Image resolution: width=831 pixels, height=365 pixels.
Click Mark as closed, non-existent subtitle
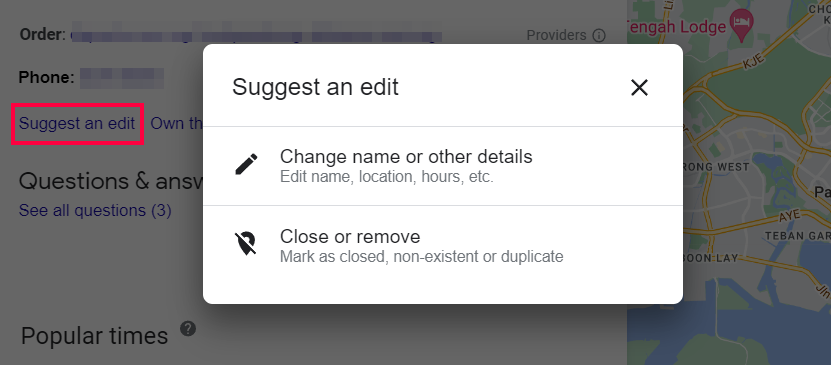421,257
